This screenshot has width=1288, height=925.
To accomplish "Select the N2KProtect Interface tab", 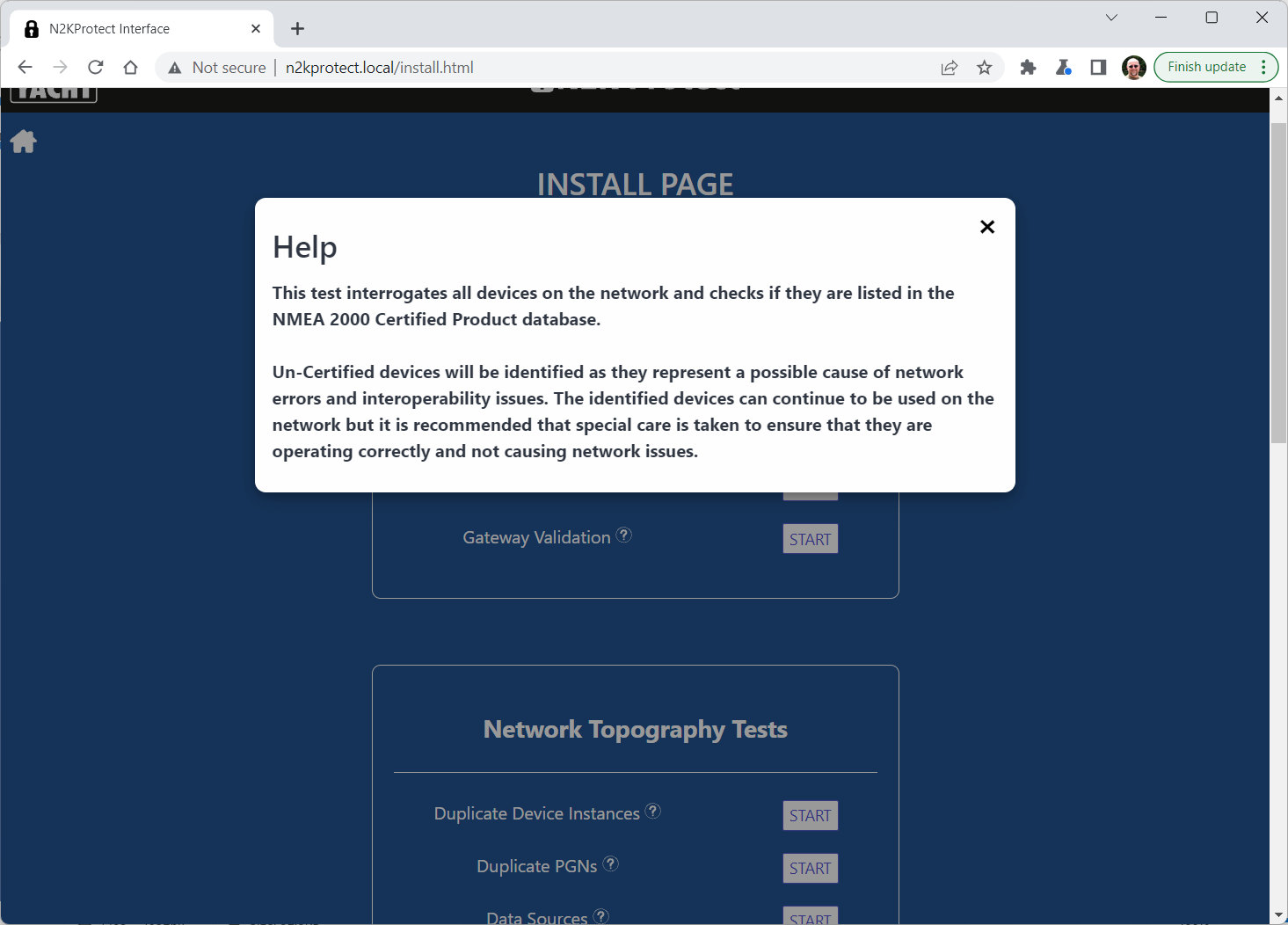I will pyautogui.click(x=132, y=29).
